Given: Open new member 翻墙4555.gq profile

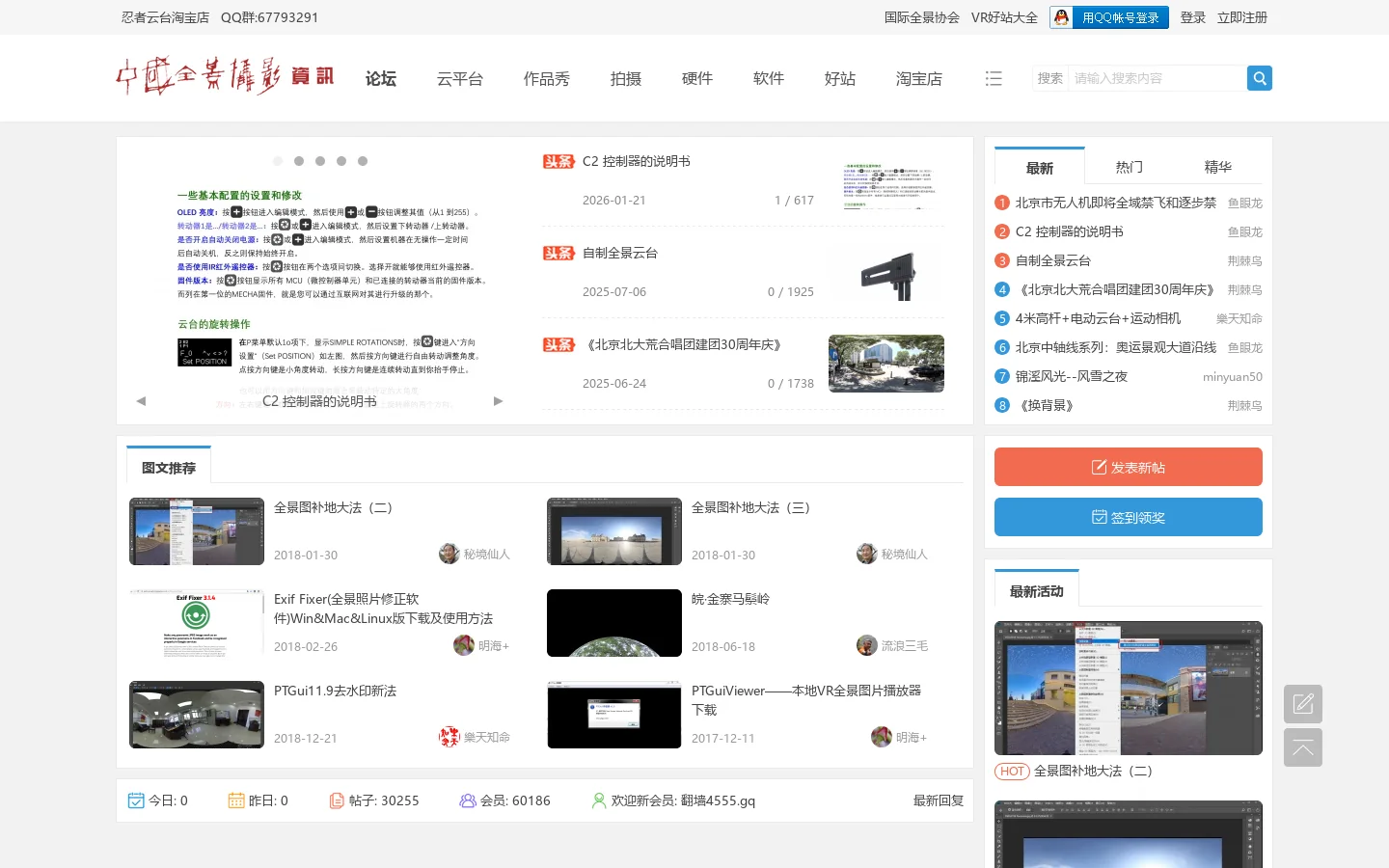Looking at the screenshot, I should pyautogui.click(x=718, y=800).
